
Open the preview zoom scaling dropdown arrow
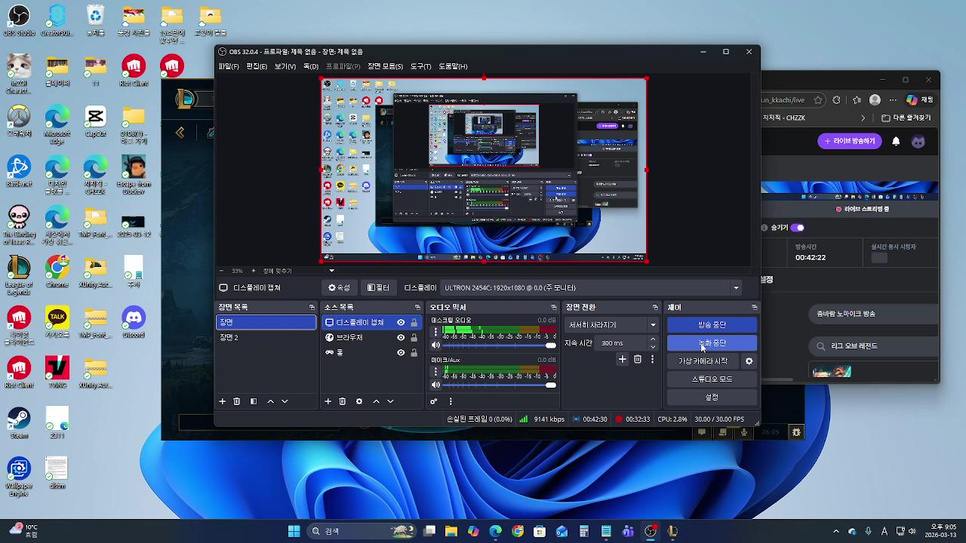[332, 271]
